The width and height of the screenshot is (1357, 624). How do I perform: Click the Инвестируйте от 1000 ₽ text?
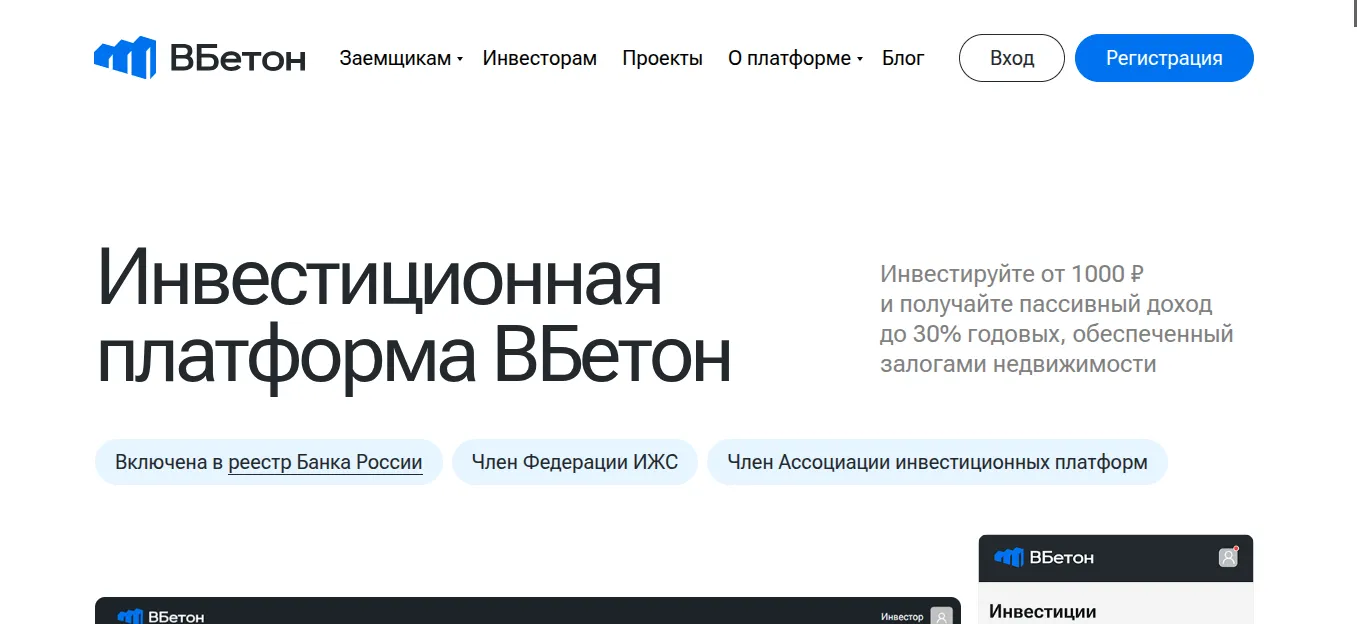[1012, 273]
